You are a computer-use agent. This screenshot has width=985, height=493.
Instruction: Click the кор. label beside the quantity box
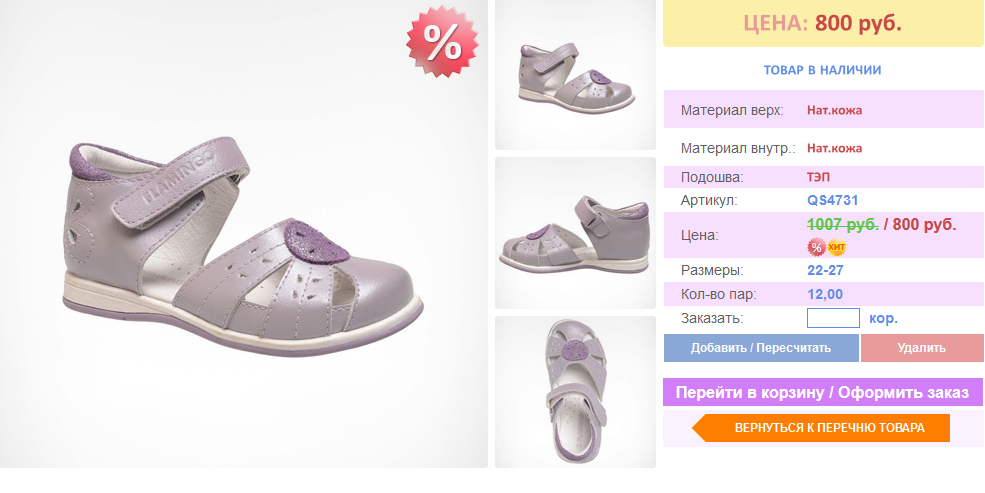point(883,318)
